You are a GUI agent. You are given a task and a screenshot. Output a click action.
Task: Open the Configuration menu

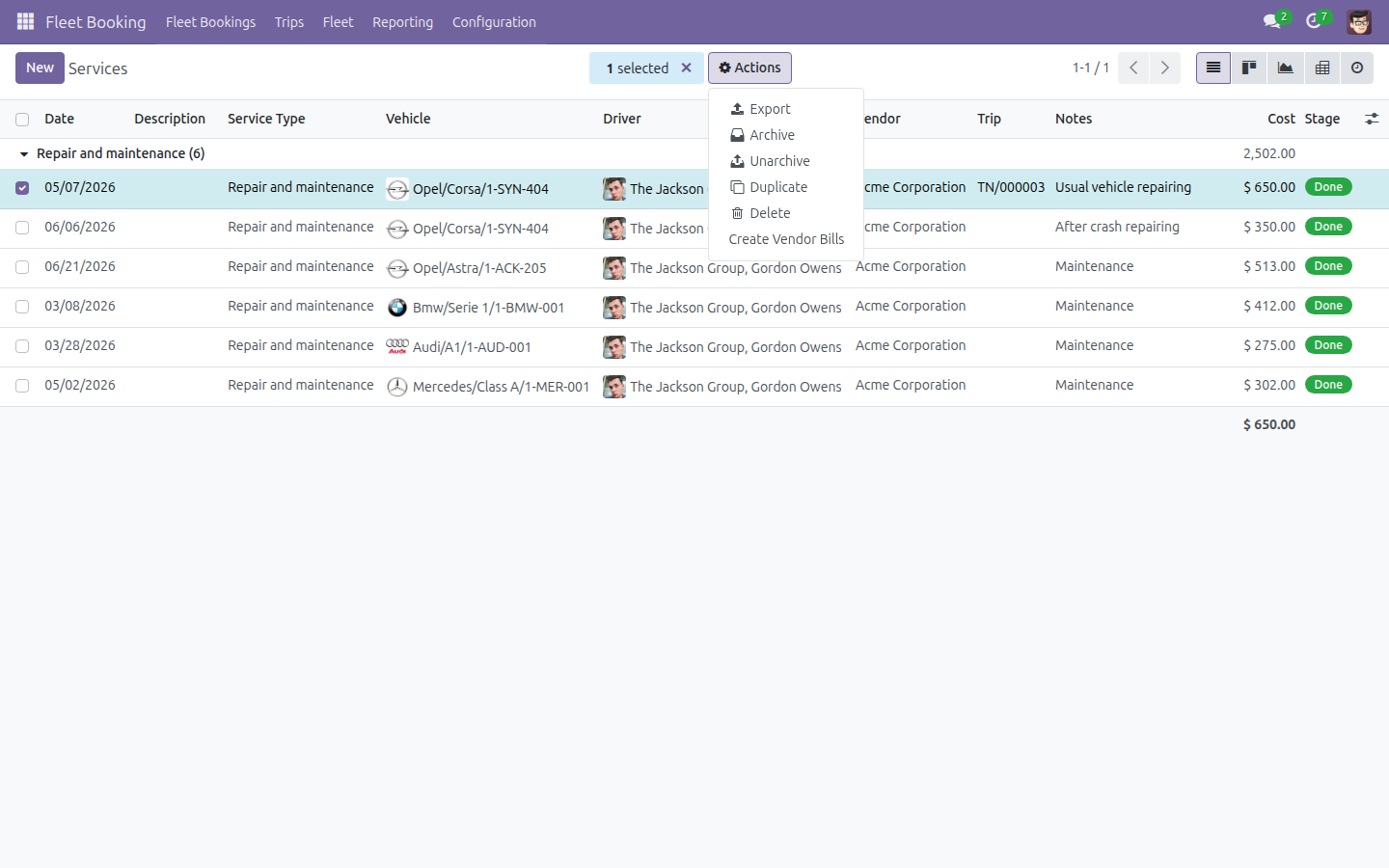click(494, 21)
